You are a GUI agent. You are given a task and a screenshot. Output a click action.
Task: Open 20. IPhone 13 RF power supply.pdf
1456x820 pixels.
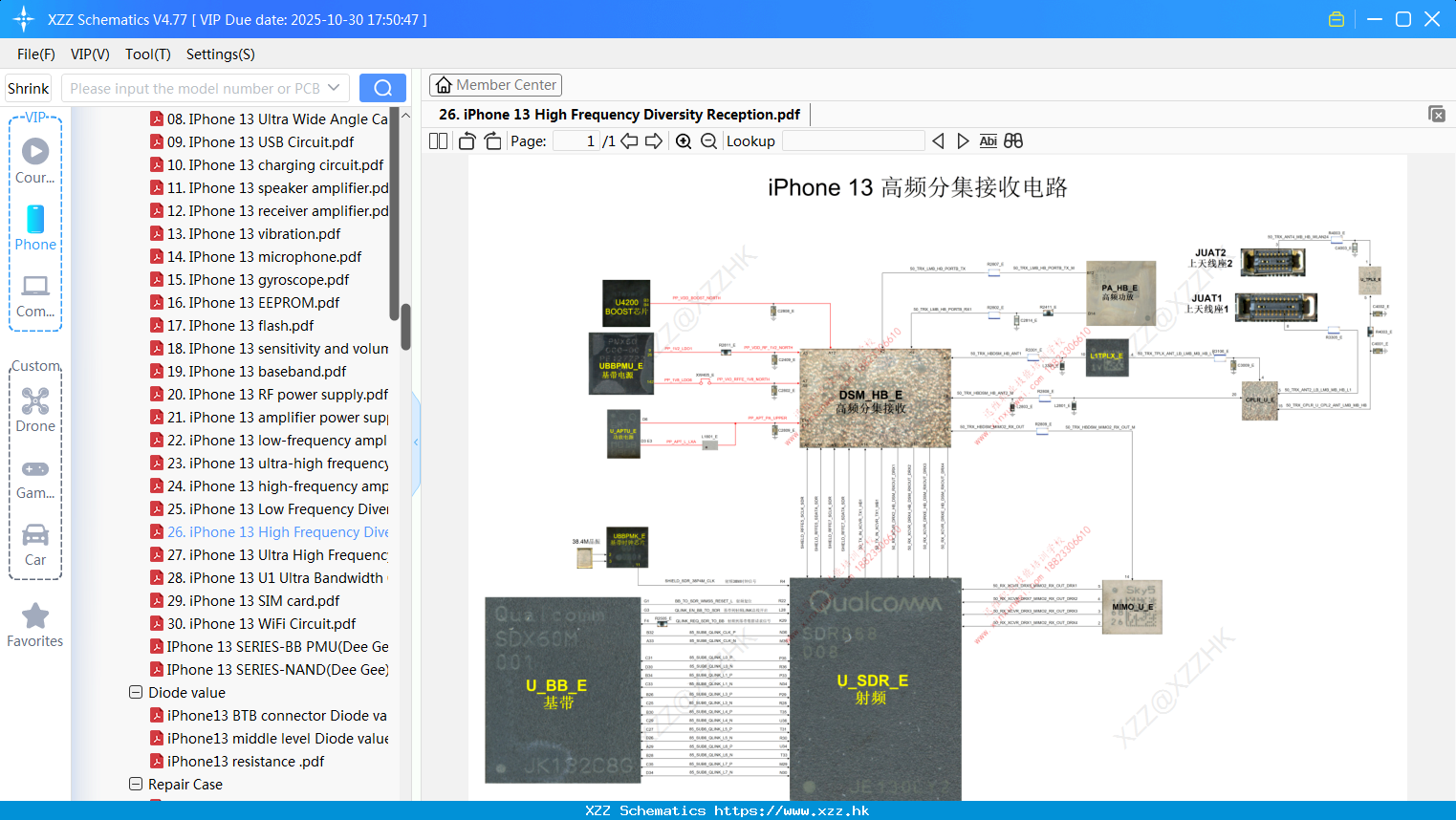pos(269,395)
